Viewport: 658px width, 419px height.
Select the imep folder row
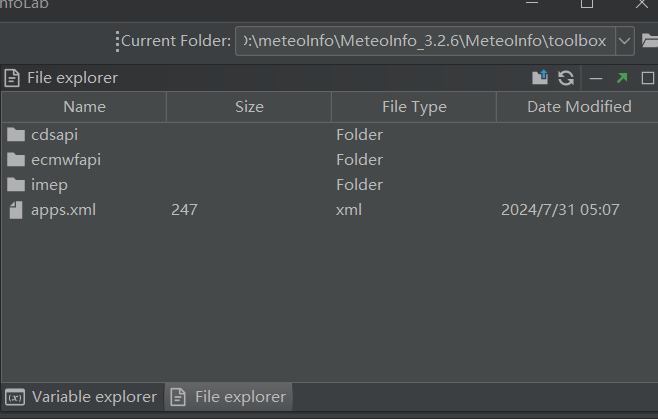point(49,185)
